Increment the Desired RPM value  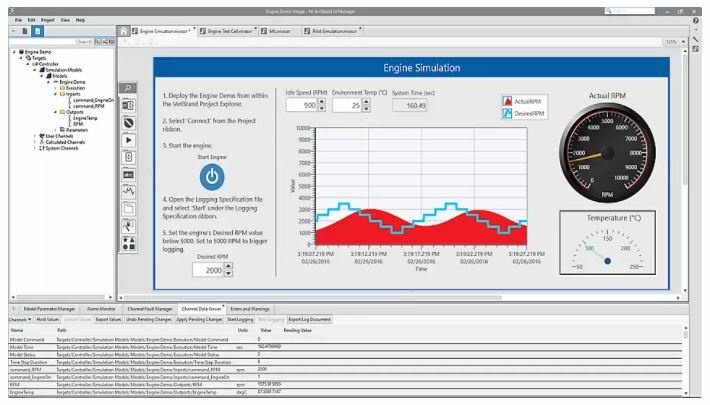coord(228,266)
